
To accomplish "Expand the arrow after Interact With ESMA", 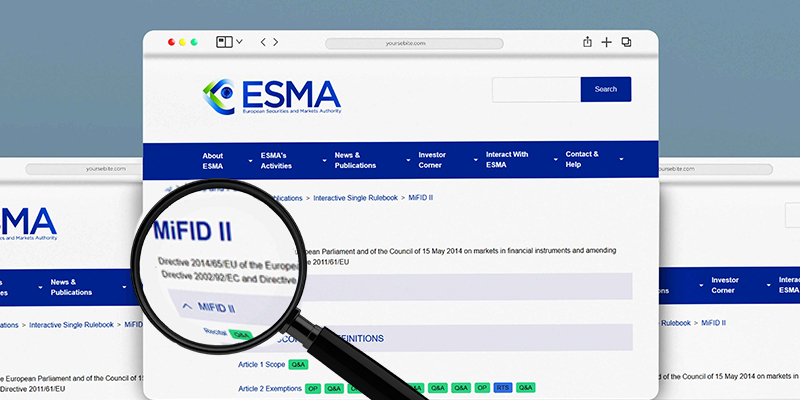I will click(556, 160).
